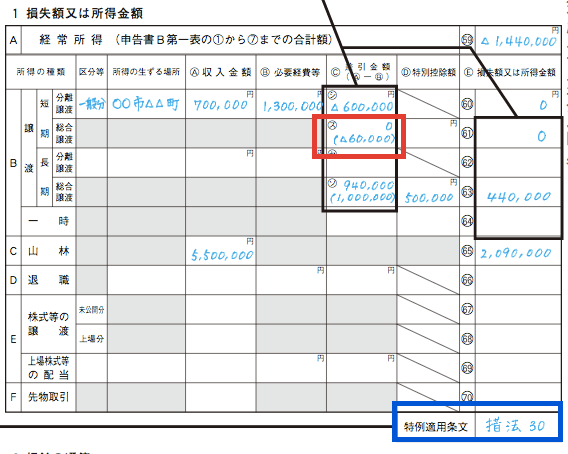Click circled number 62
568x454 pixels.
coord(467,162)
